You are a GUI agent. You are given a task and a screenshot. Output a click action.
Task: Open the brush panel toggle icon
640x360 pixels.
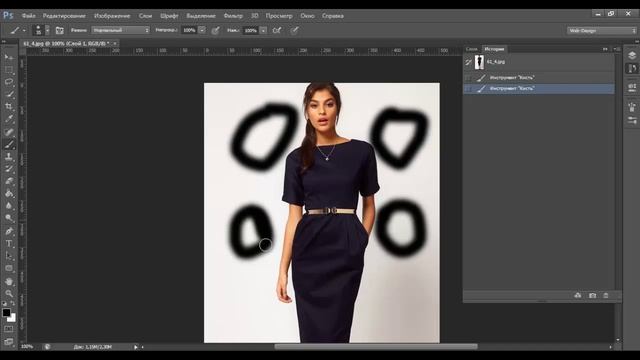pyautogui.click(x=60, y=30)
